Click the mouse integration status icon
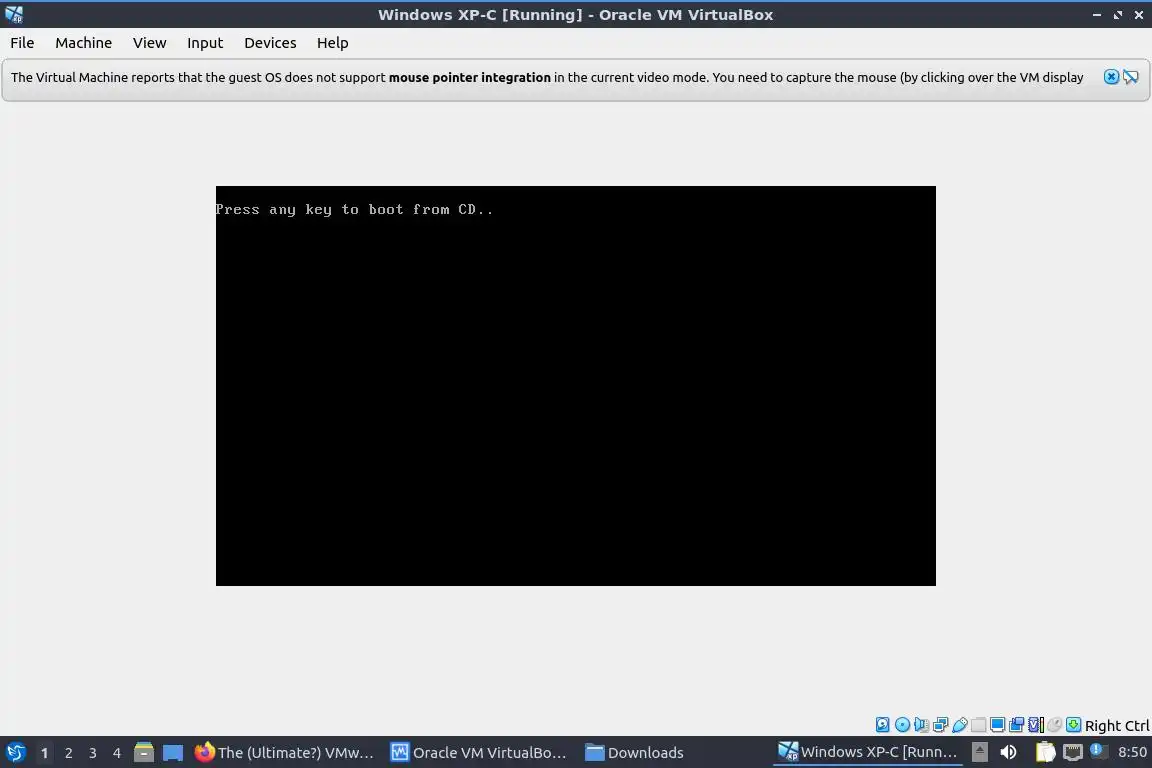The height and width of the screenshot is (768, 1152). [x=1054, y=725]
